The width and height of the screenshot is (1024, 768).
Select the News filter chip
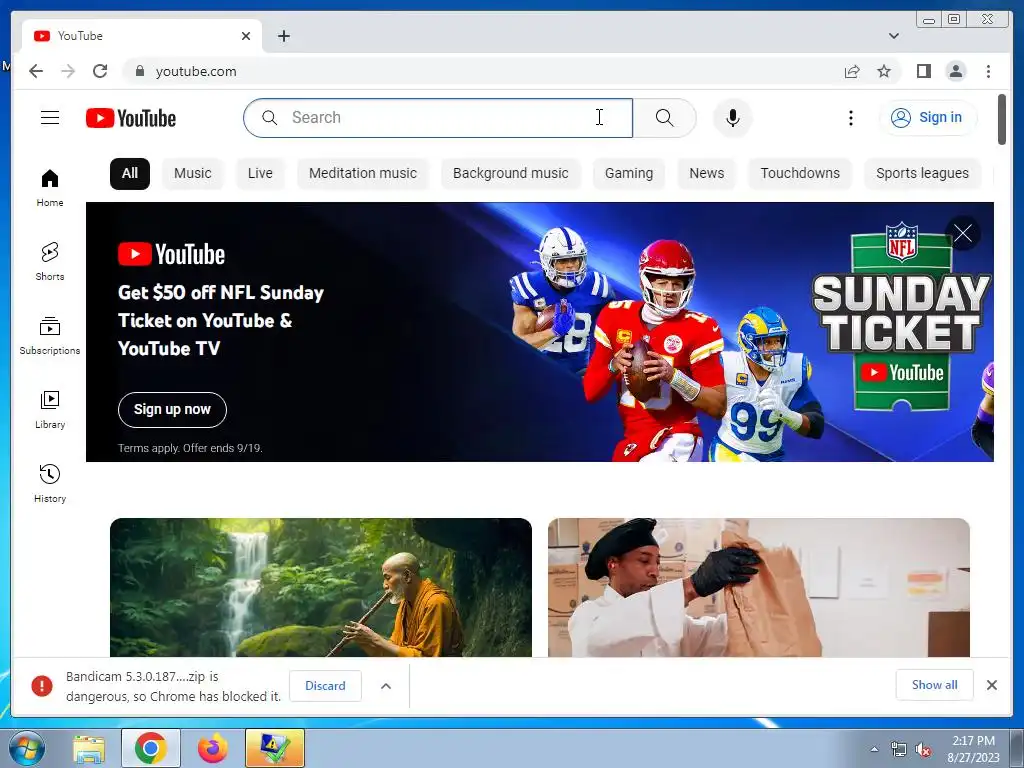tap(707, 174)
